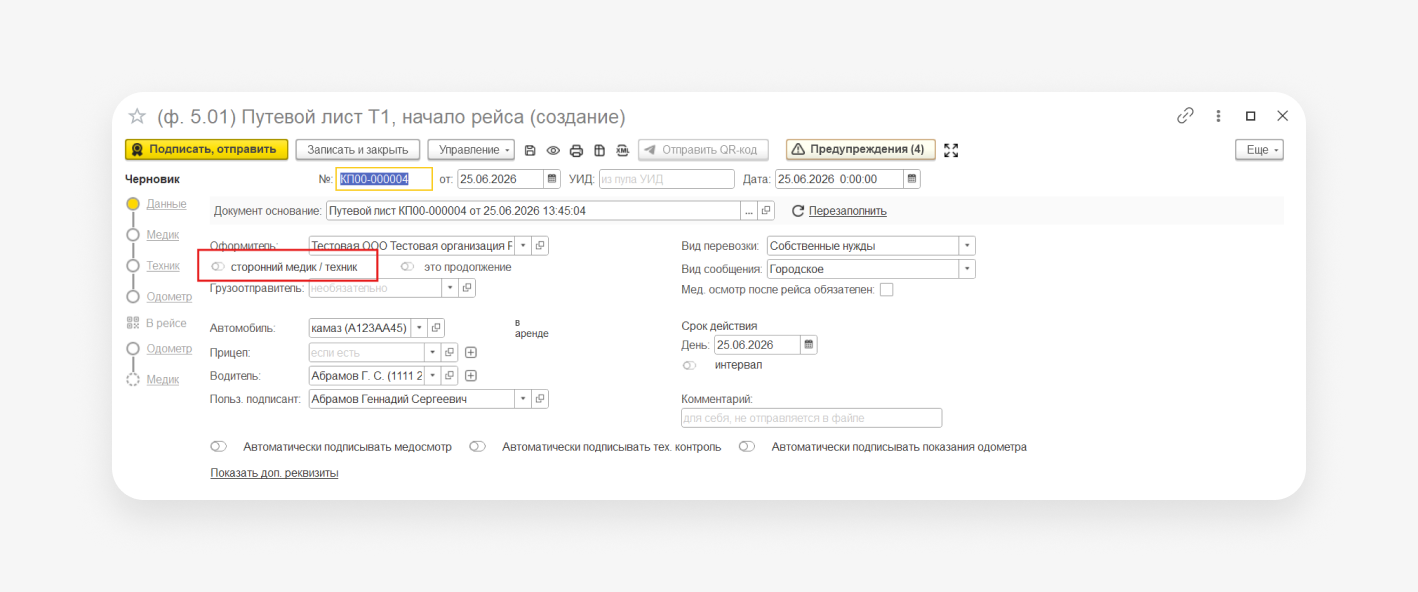Click the 'Дата' field showing 25.06.2026 0:00:00
1418x592 pixels.
pyautogui.click(x=839, y=179)
